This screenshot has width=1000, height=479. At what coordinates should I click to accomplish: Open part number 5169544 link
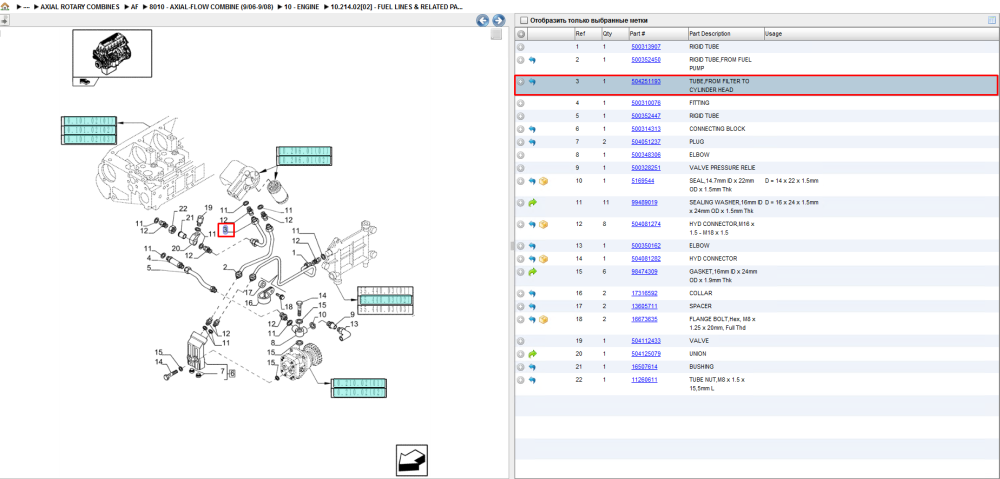click(642, 181)
